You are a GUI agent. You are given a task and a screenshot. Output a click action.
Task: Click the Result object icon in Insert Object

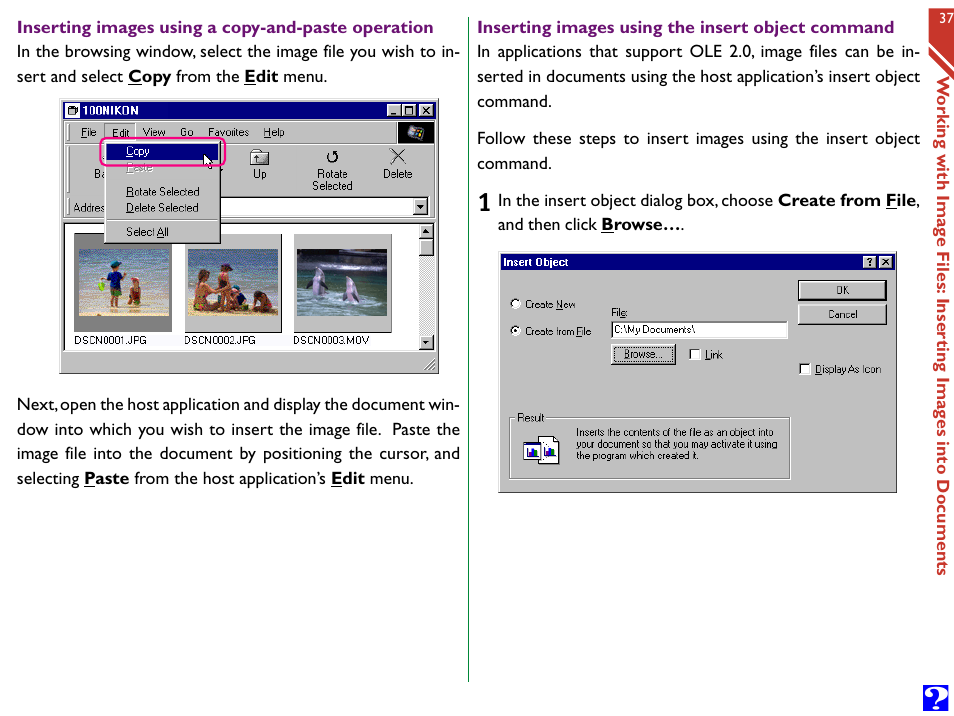[541, 450]
